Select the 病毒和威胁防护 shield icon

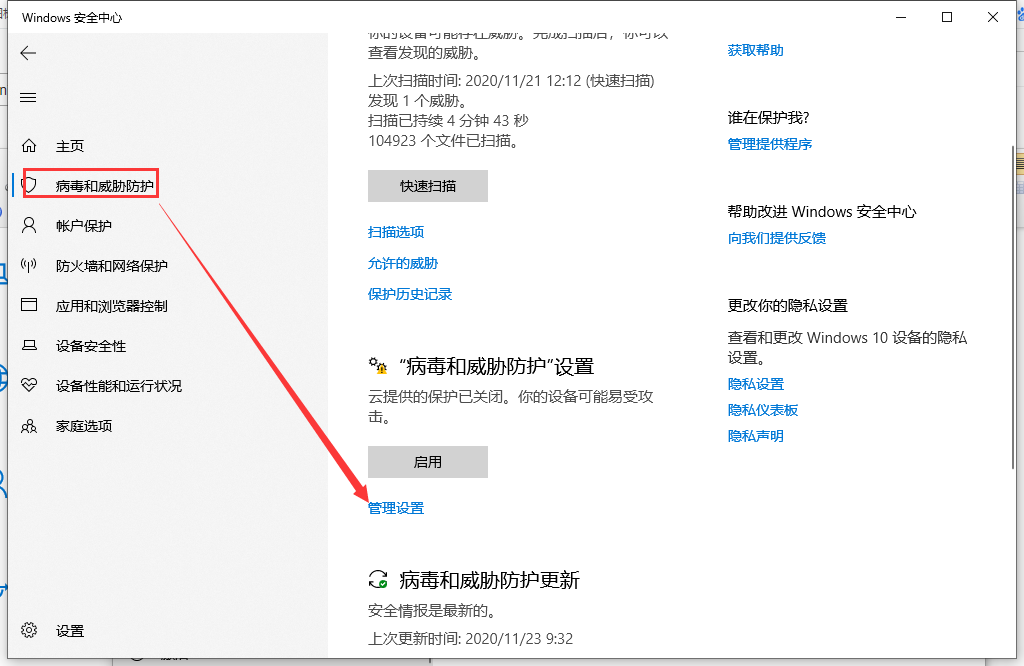click(30, 185)
